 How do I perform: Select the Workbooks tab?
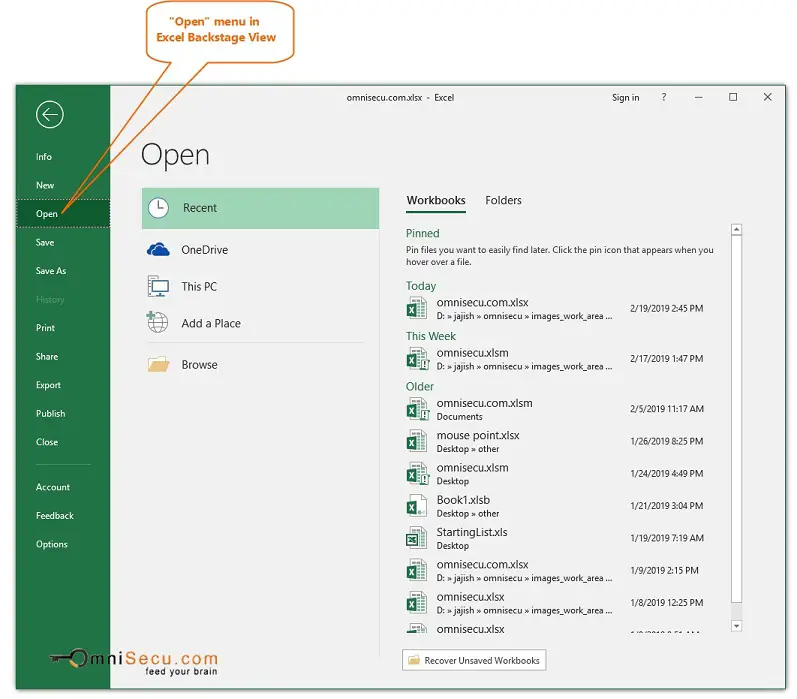(x=435, y=200)
